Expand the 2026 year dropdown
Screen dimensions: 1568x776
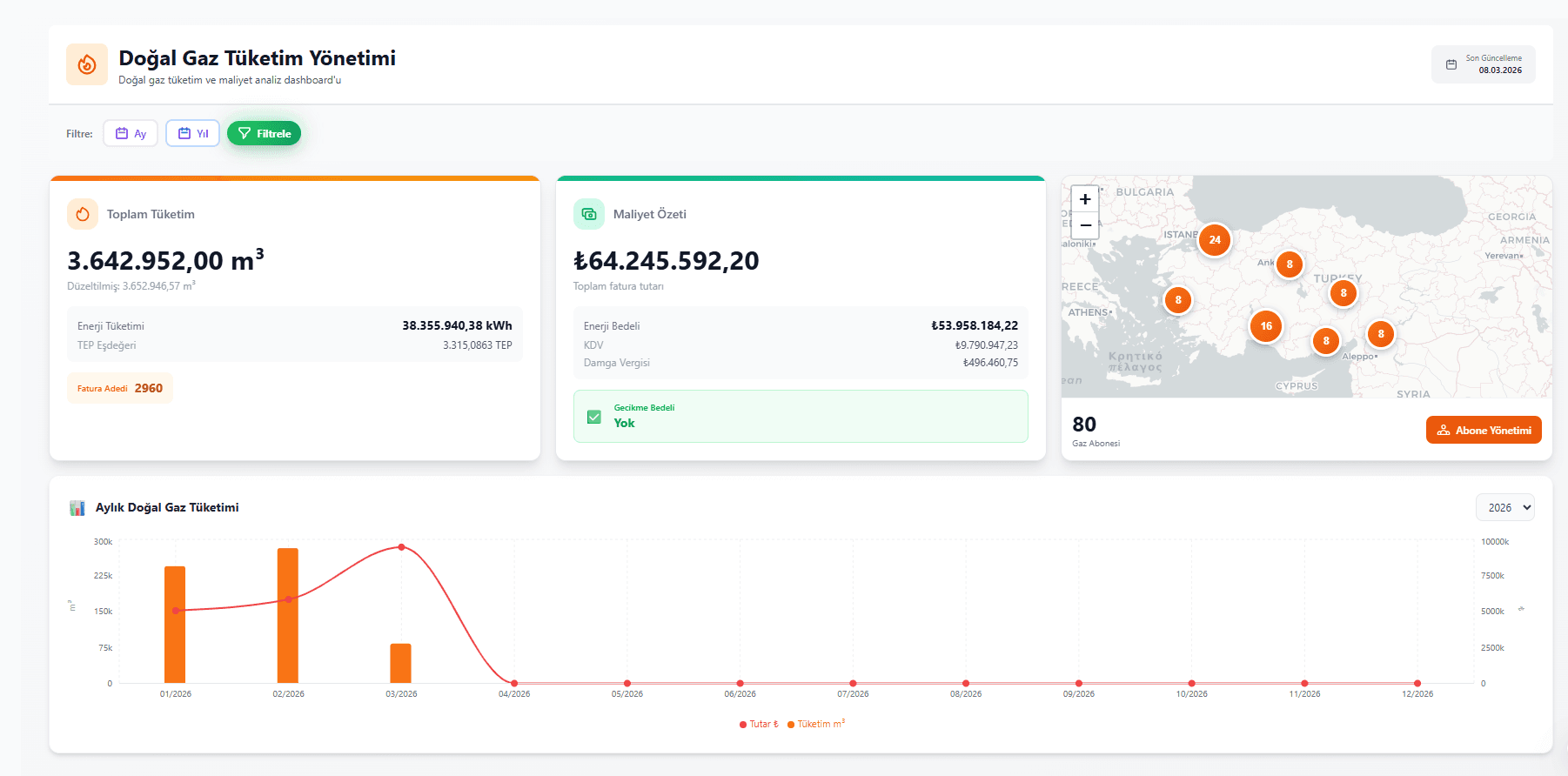tap(1504, 508)
